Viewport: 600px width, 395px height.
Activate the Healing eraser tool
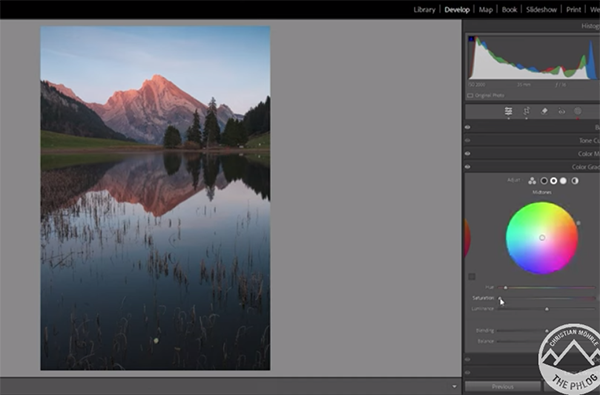544,111
